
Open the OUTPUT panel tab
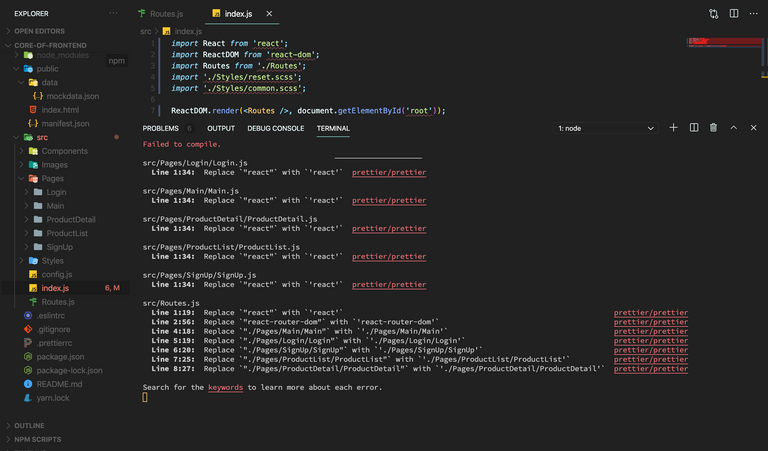[221, 128]
